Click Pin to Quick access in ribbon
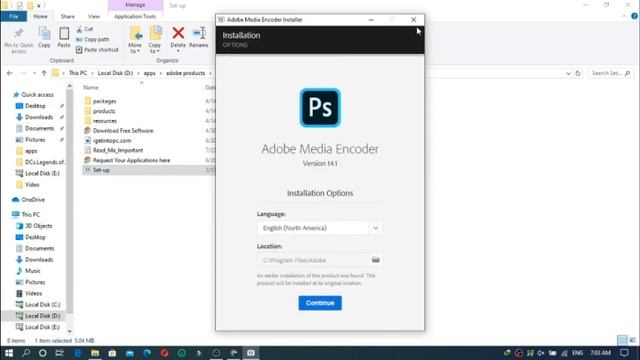The width and height of the screenshot is (640, 360). coord(19,40)
